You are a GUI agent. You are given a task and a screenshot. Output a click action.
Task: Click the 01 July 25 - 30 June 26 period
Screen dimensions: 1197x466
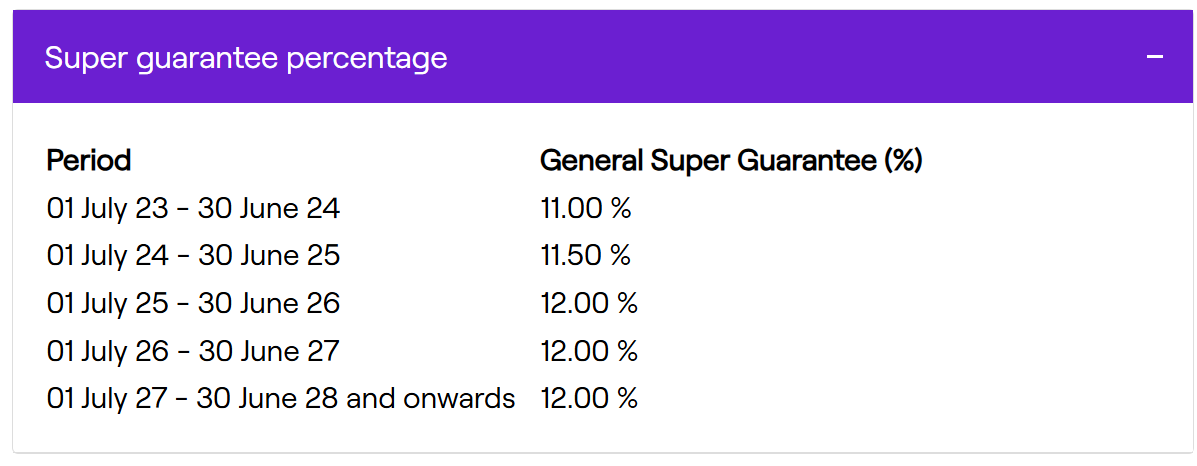[193, 303]
